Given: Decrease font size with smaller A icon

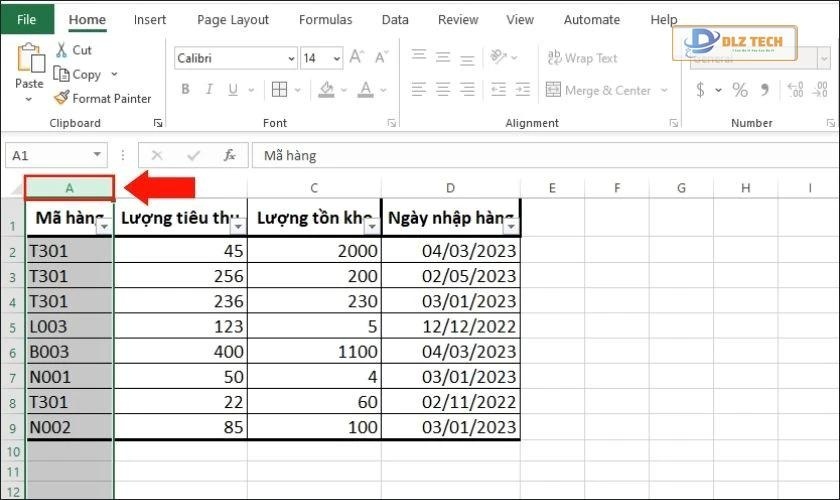Looking at the screenshot, I should 381,57.
